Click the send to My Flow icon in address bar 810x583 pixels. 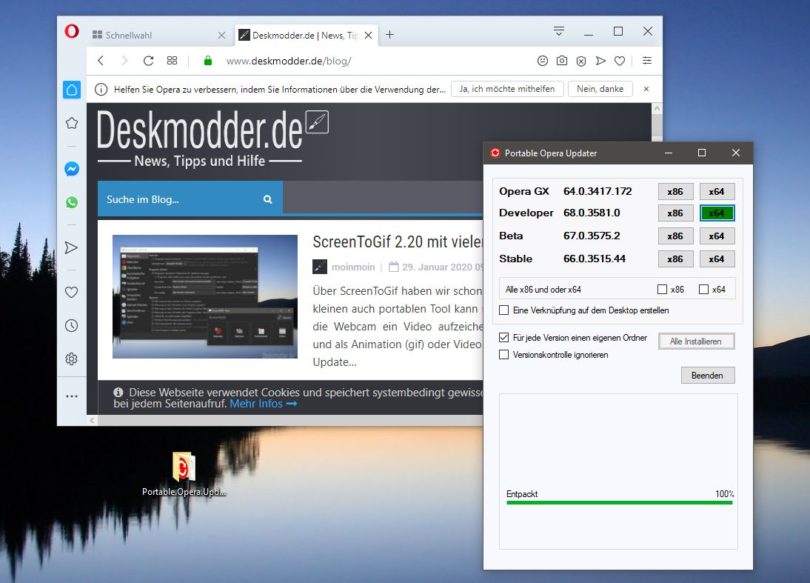tap(600, 61)
